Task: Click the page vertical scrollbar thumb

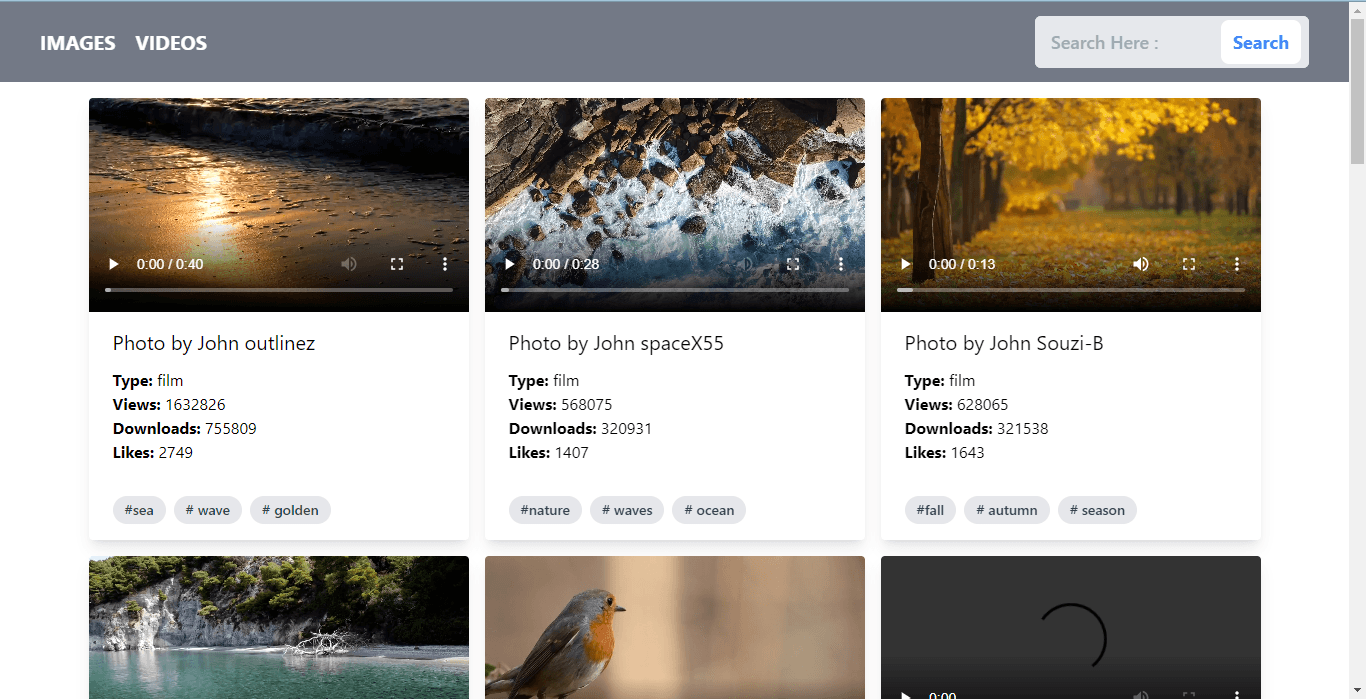Action: click(1357, 90)
